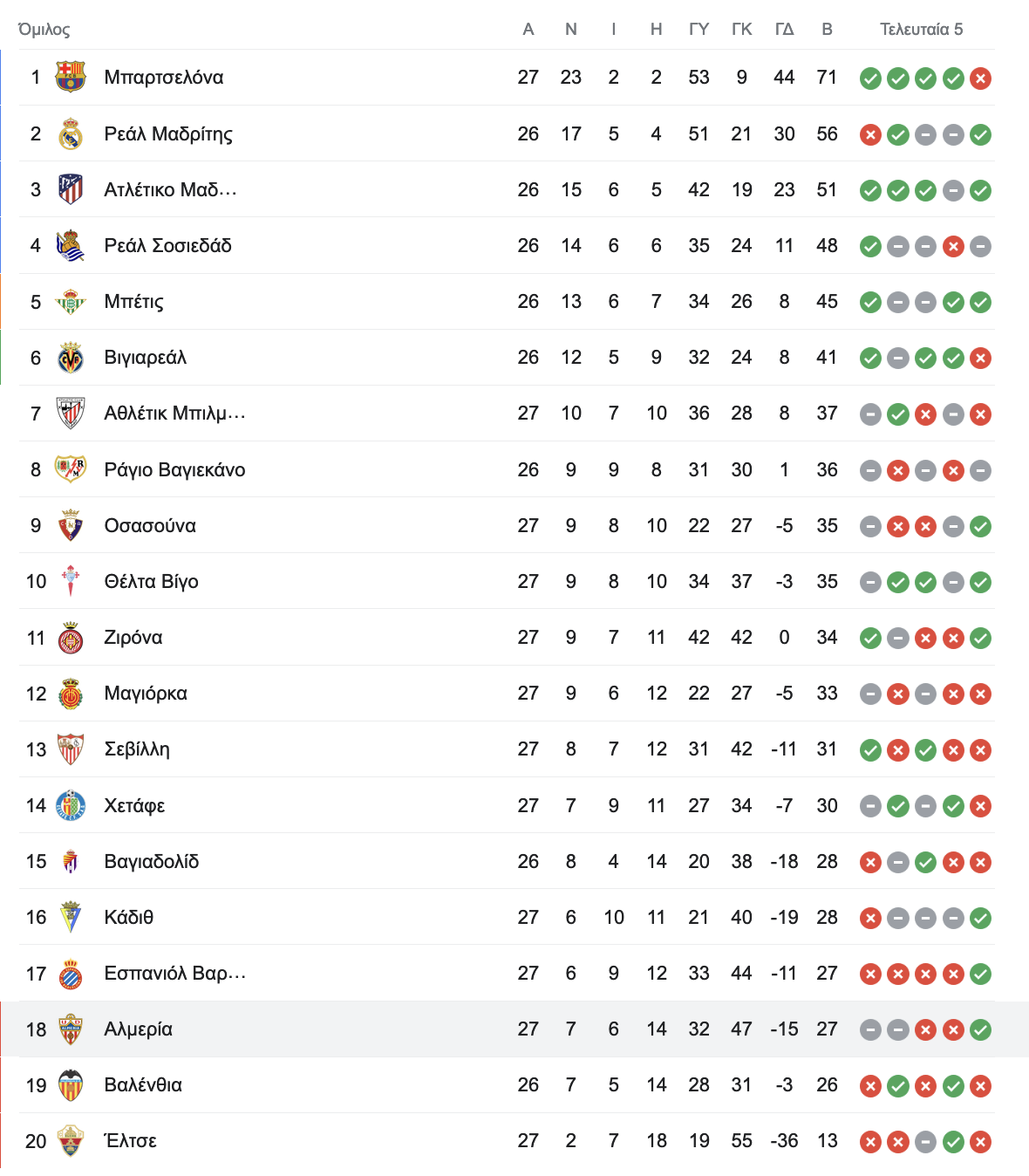Click the Getafe blue crest
1029x1176 pixels.
pos(71,805)
